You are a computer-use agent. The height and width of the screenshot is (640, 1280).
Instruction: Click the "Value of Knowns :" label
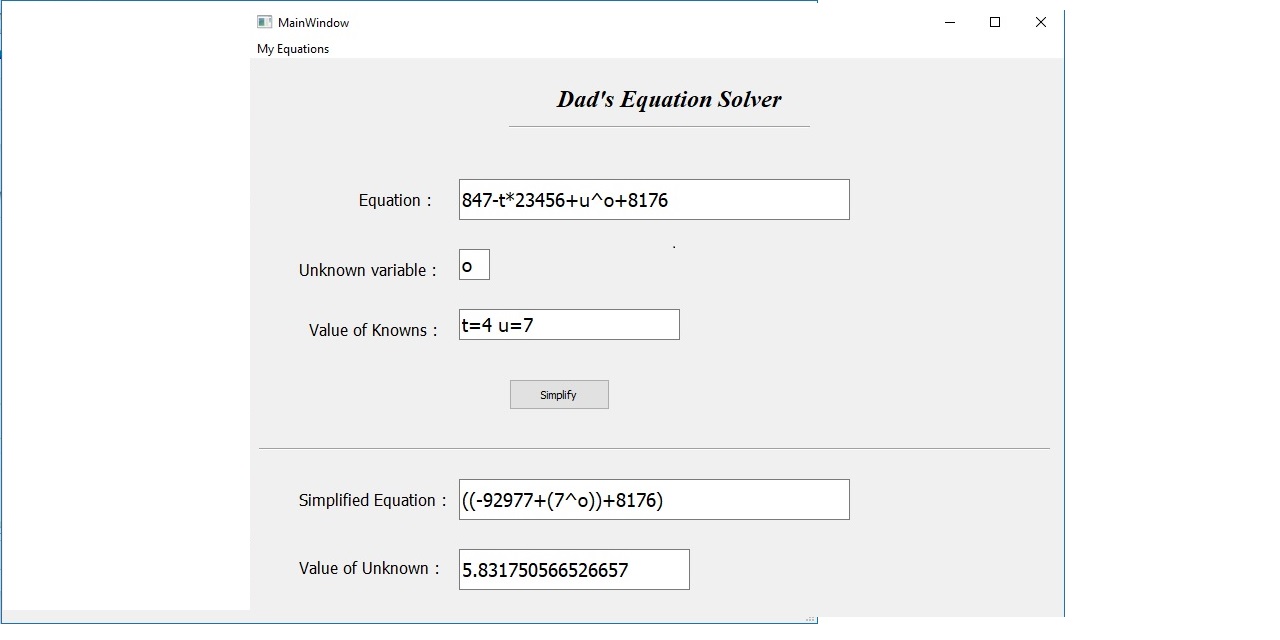click(x=373, y=330)
